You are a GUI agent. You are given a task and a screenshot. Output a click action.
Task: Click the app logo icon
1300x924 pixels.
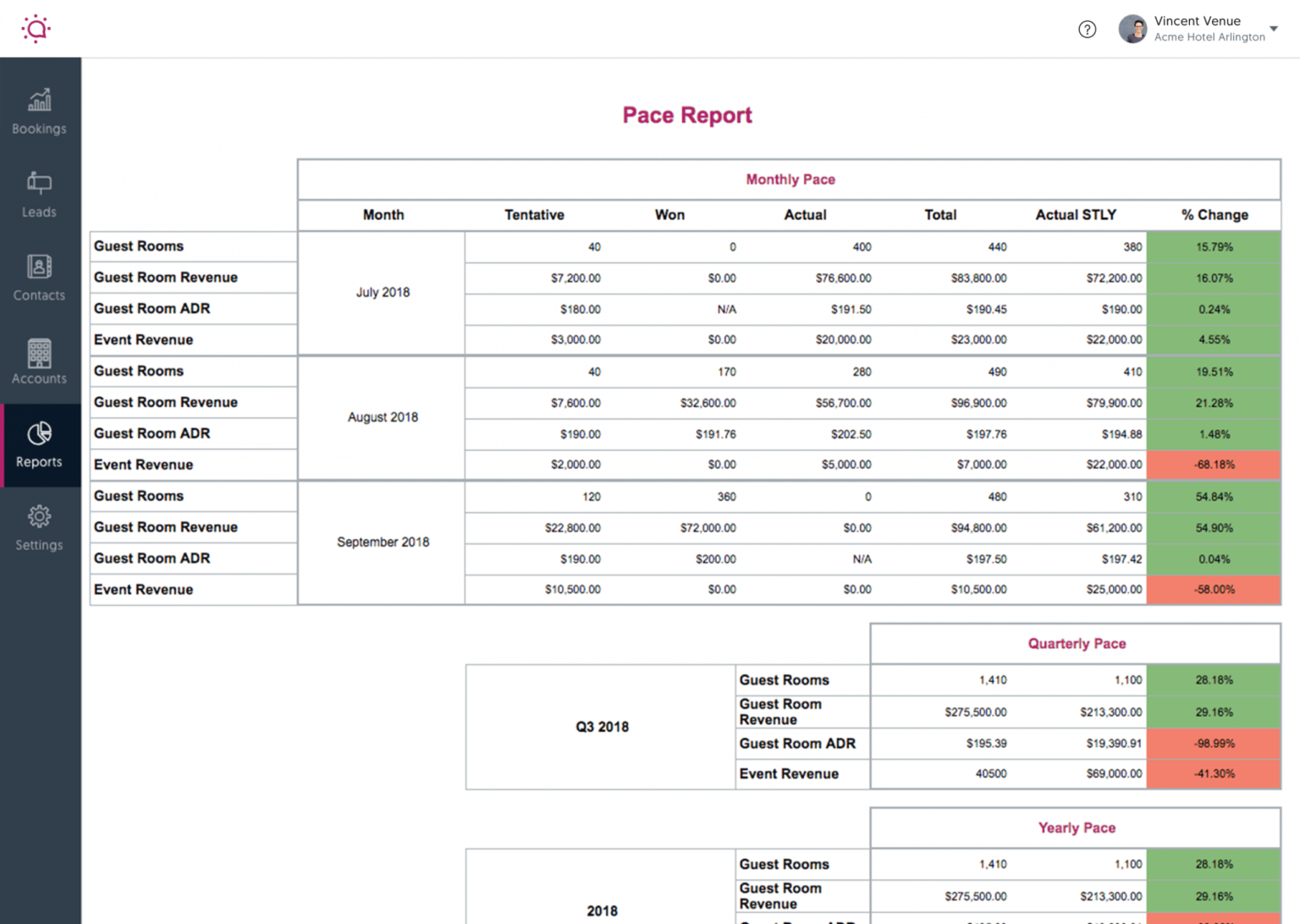36,29
